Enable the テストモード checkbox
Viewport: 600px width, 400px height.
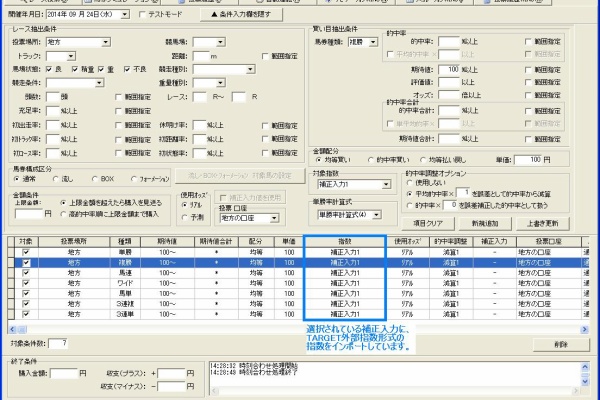[x=142, y=16]
